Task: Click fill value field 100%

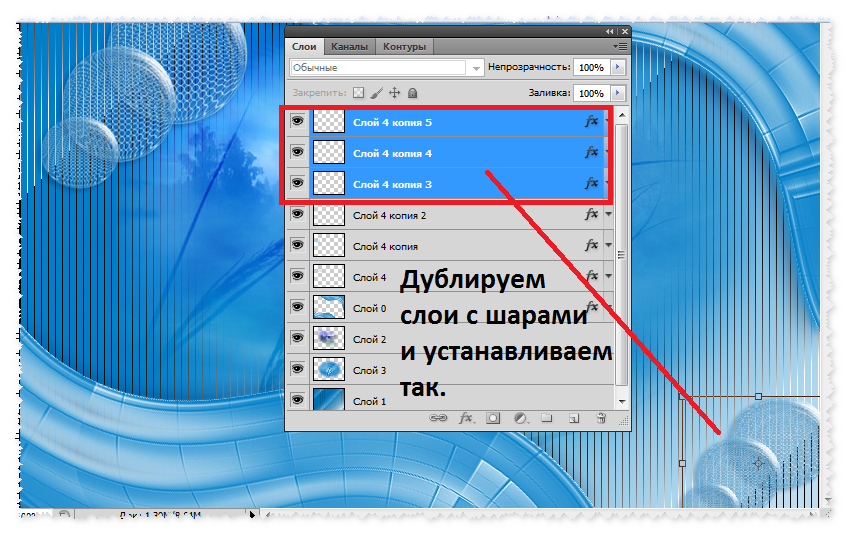Action: (x=591, y=93)
